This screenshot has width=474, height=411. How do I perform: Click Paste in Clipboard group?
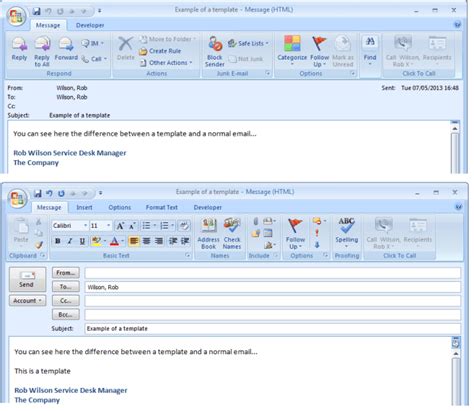coord(21,232)
